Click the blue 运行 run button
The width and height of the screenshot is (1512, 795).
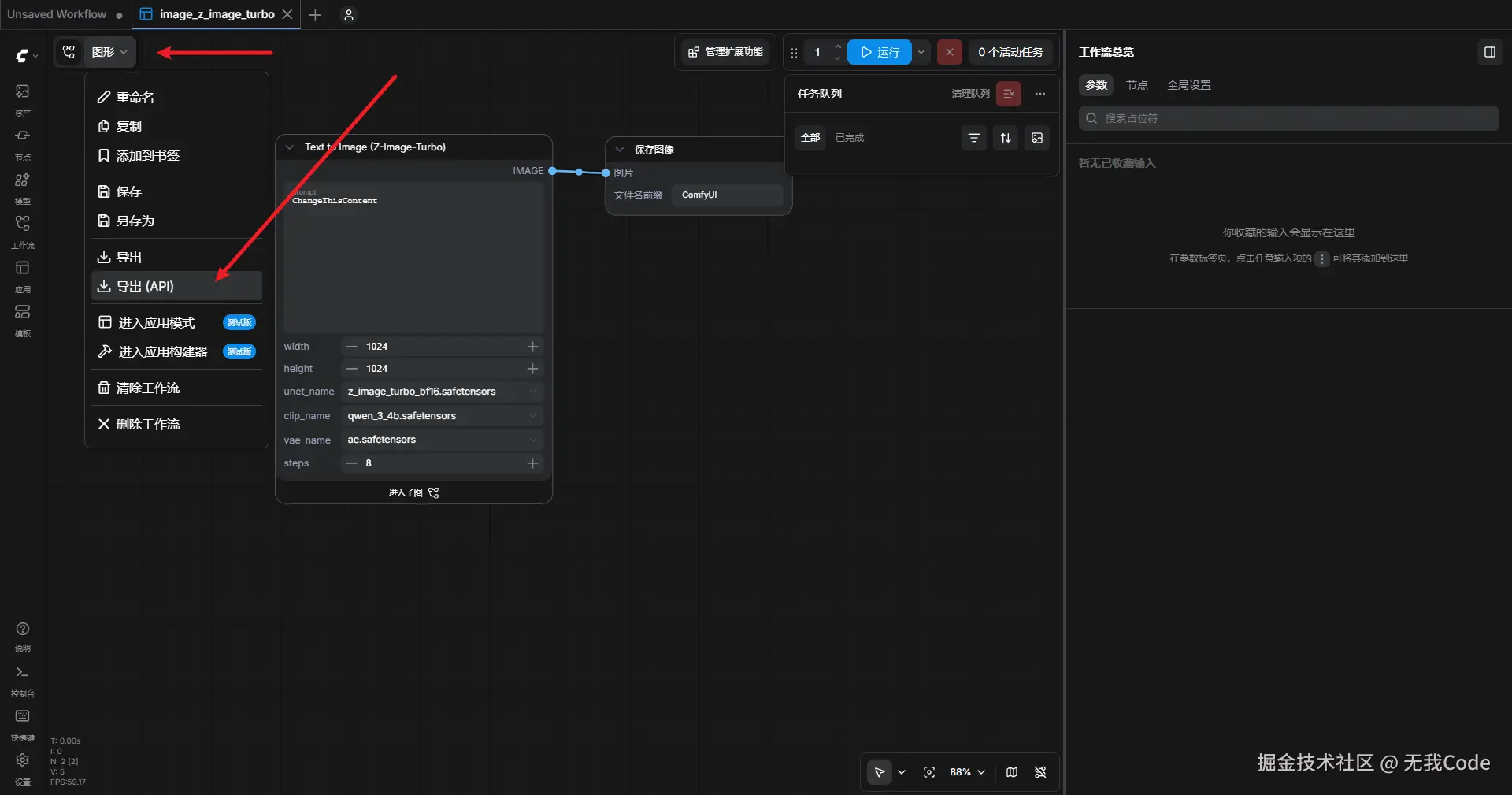(880, 52)
